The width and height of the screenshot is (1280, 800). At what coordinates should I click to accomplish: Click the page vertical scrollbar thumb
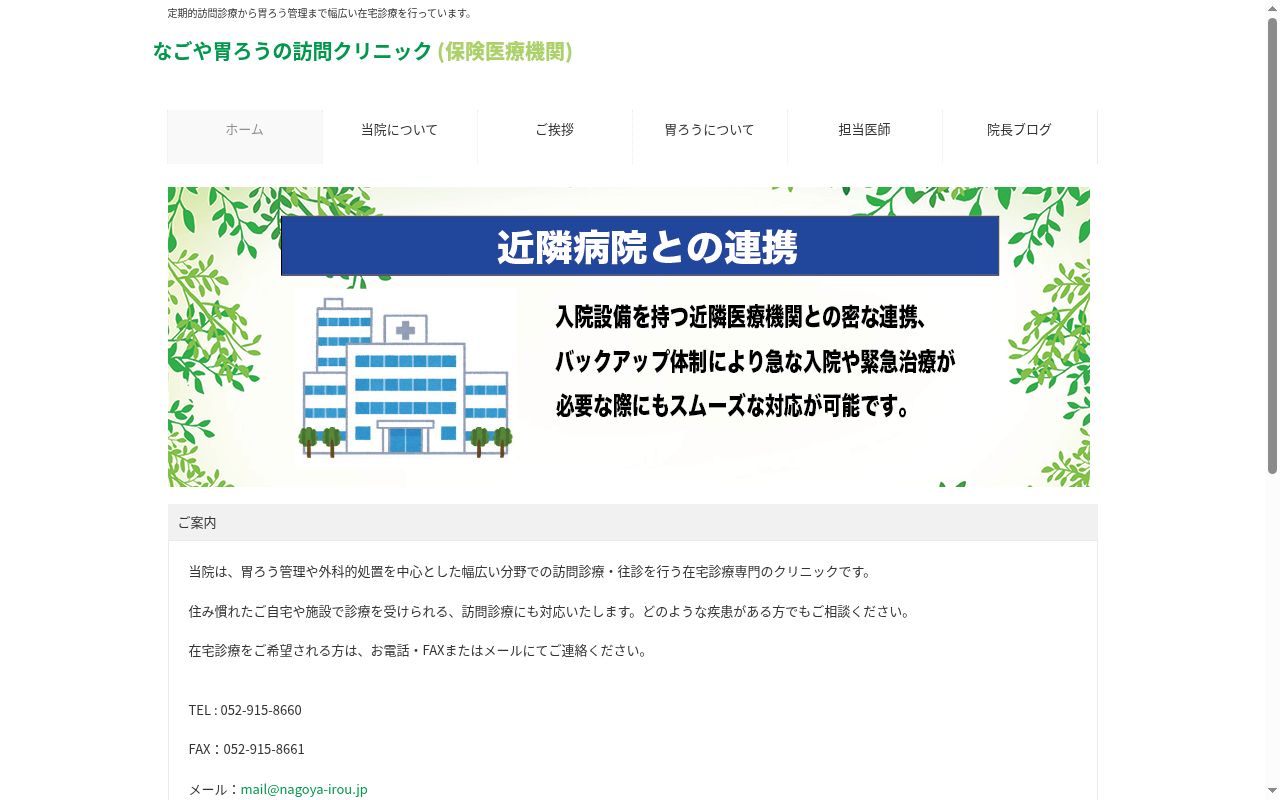1272,245
